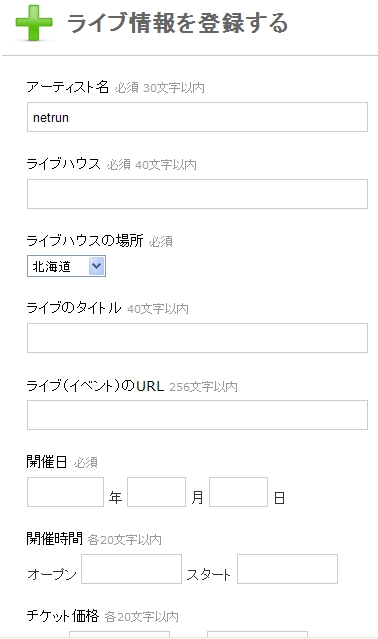Image resolution: width=378 pixels, height=639 pixels.
Task: Click the ライブハウスの場所 label
Action: click(85, 241)
